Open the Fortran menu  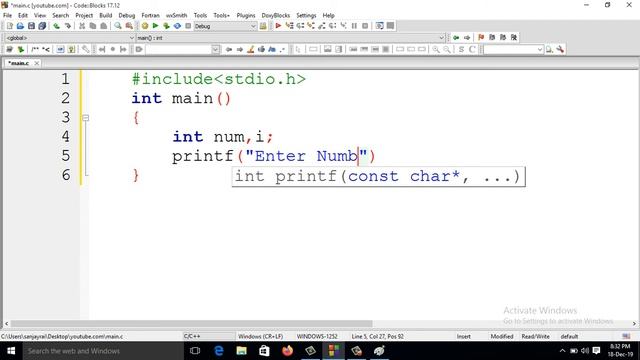tap(151, 15)
